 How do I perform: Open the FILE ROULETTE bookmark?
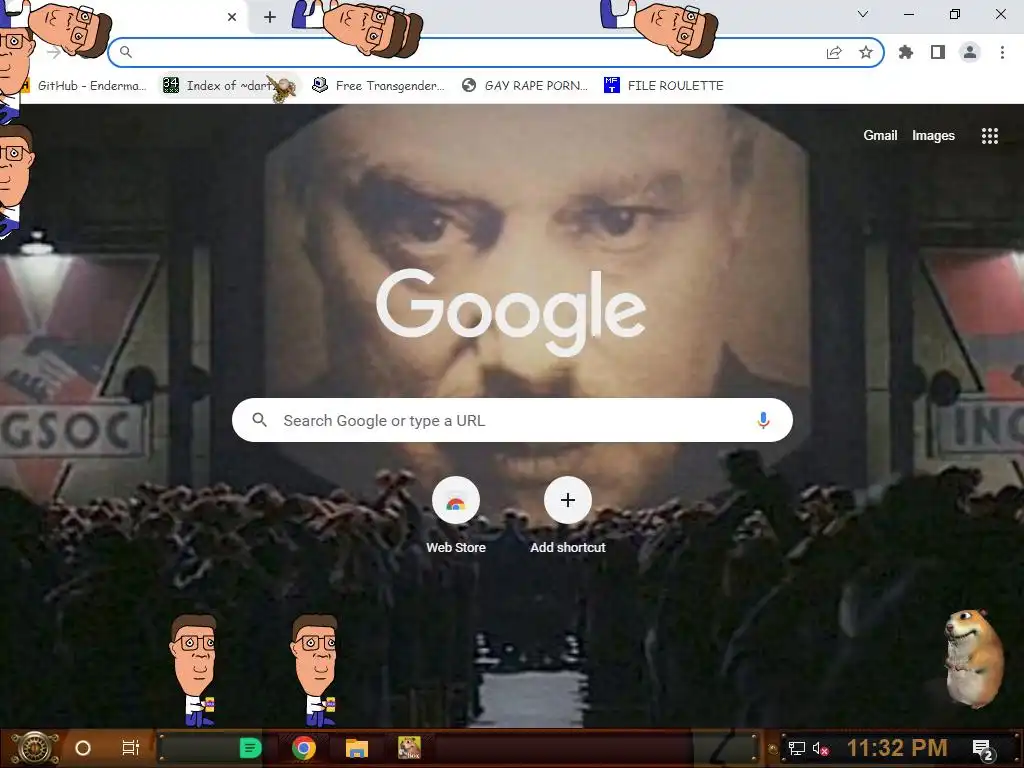click(x=664, y=86)
